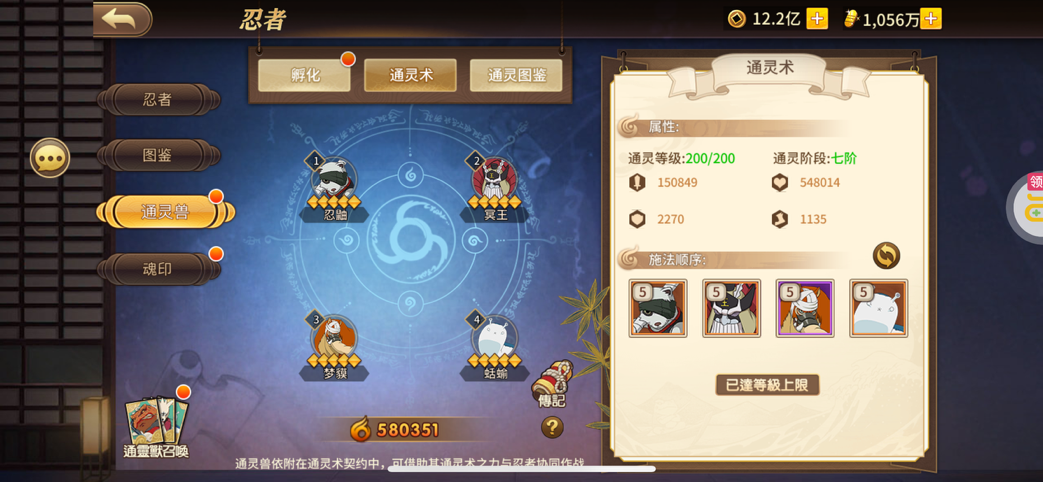Open the chat bubble icon
Viewport: 1043px width, 482px height.
click(x=50, y=158)
